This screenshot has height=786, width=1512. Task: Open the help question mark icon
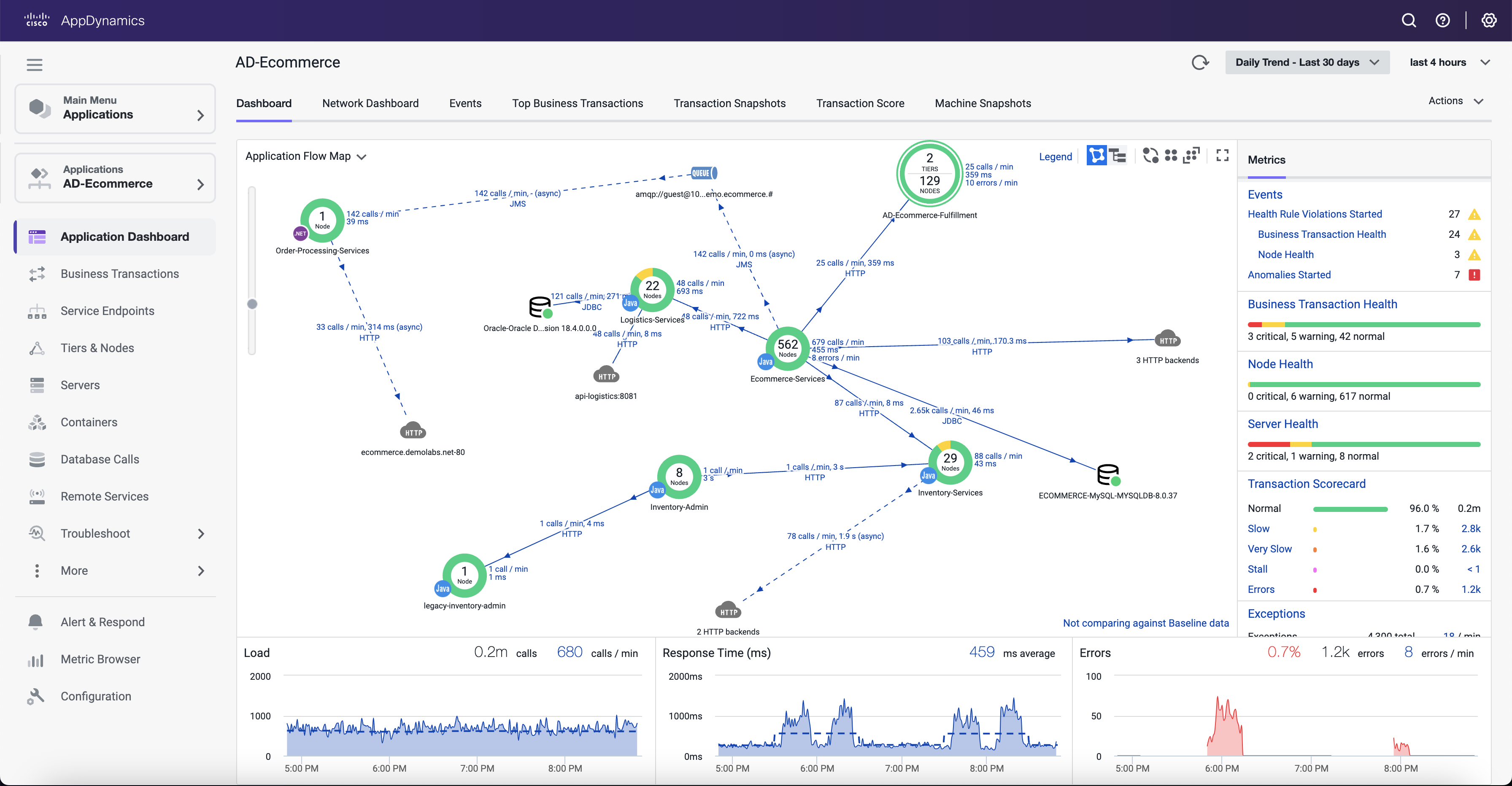(1442, 21)
